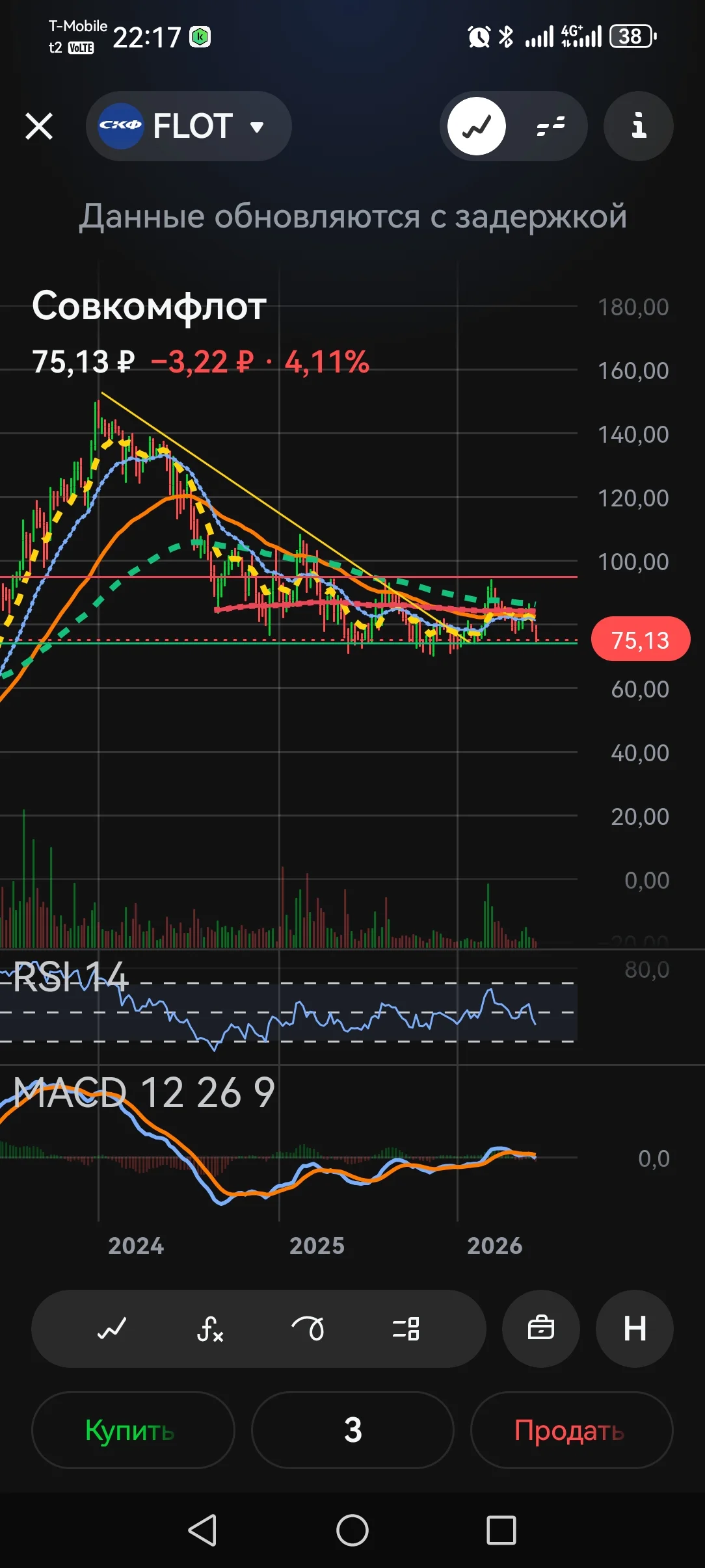
Task: Tap the MACD 12 26 9 label
Action: pos(144,1092)
